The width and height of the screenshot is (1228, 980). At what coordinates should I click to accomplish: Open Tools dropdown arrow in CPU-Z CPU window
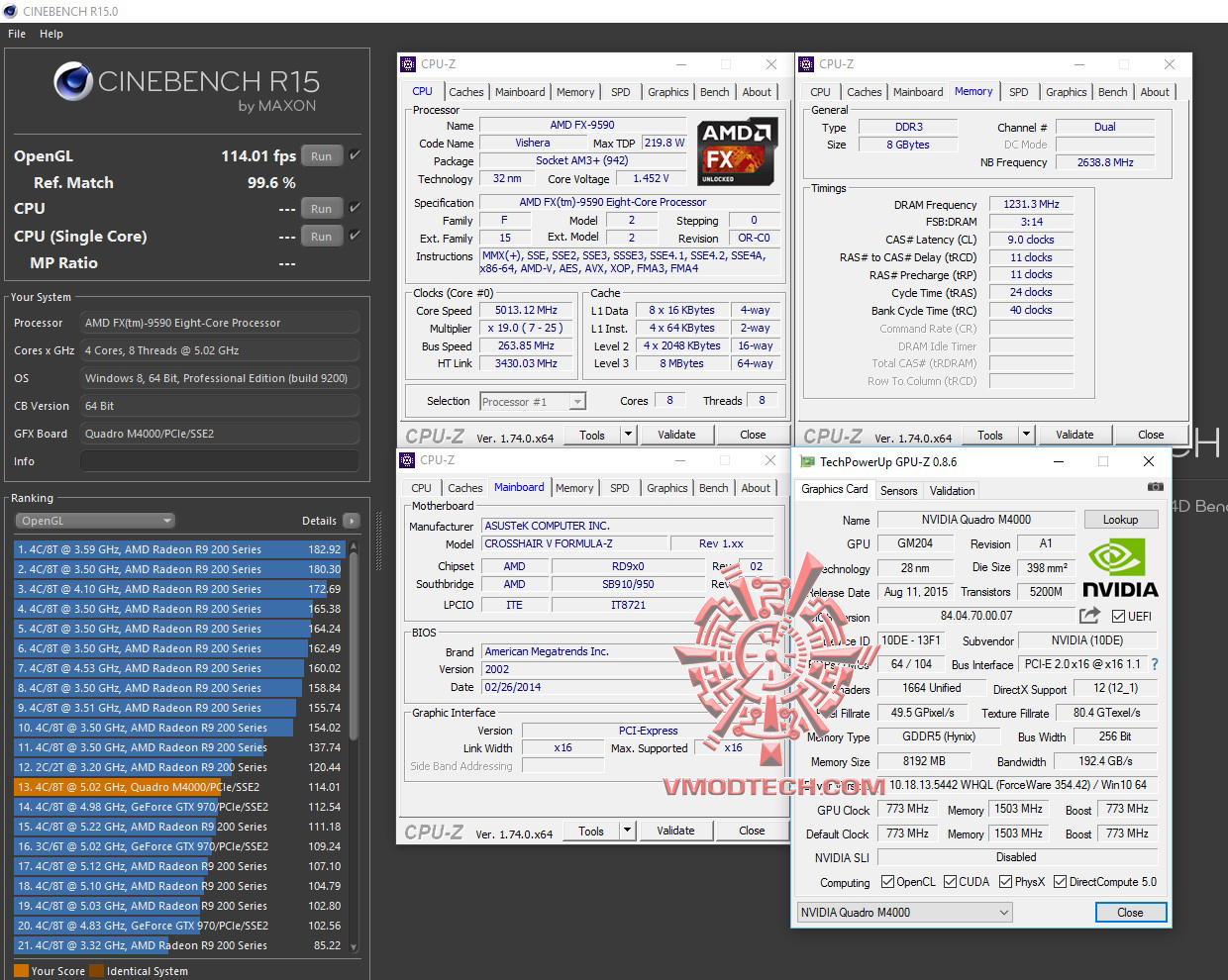point(628,435)
